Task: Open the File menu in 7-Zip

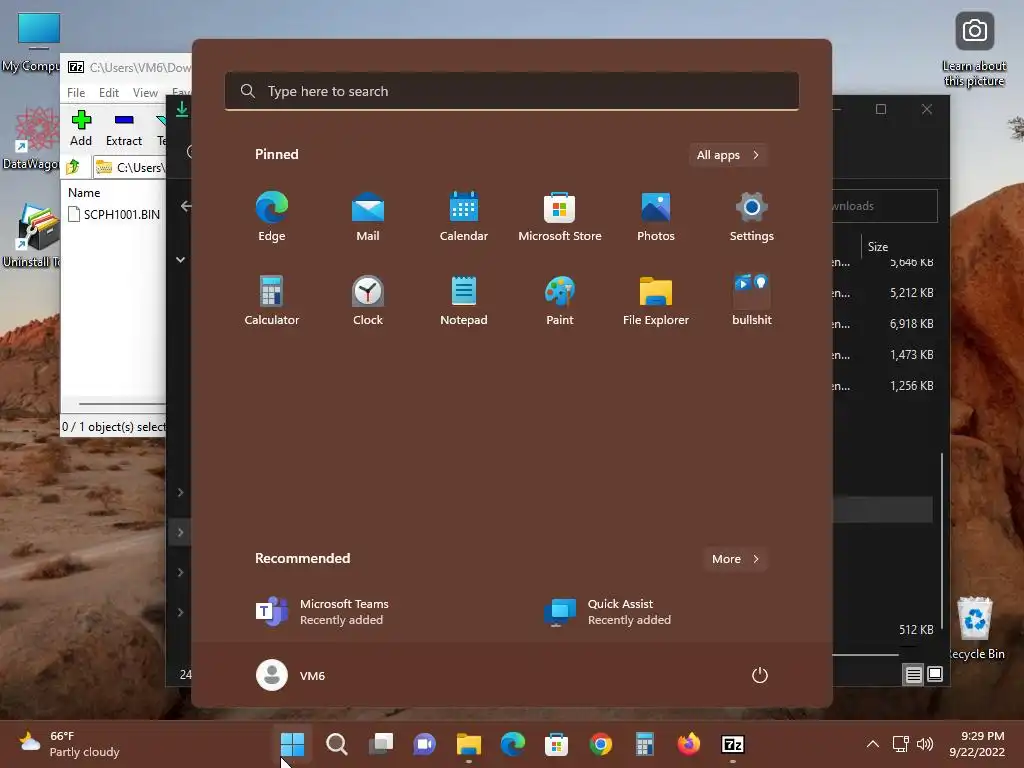Action: (76, 93)
